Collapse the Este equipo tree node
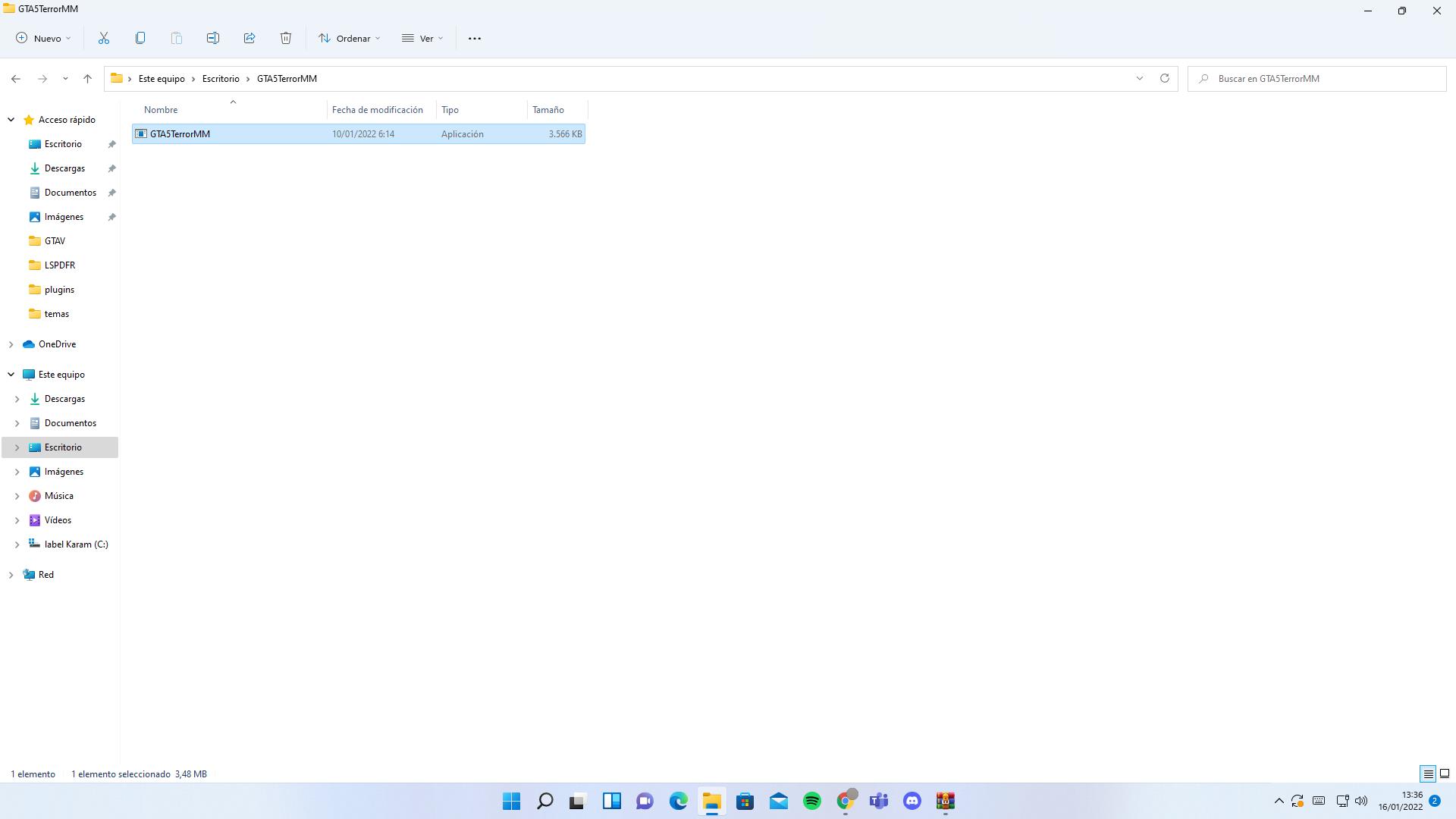 [11, 375]
